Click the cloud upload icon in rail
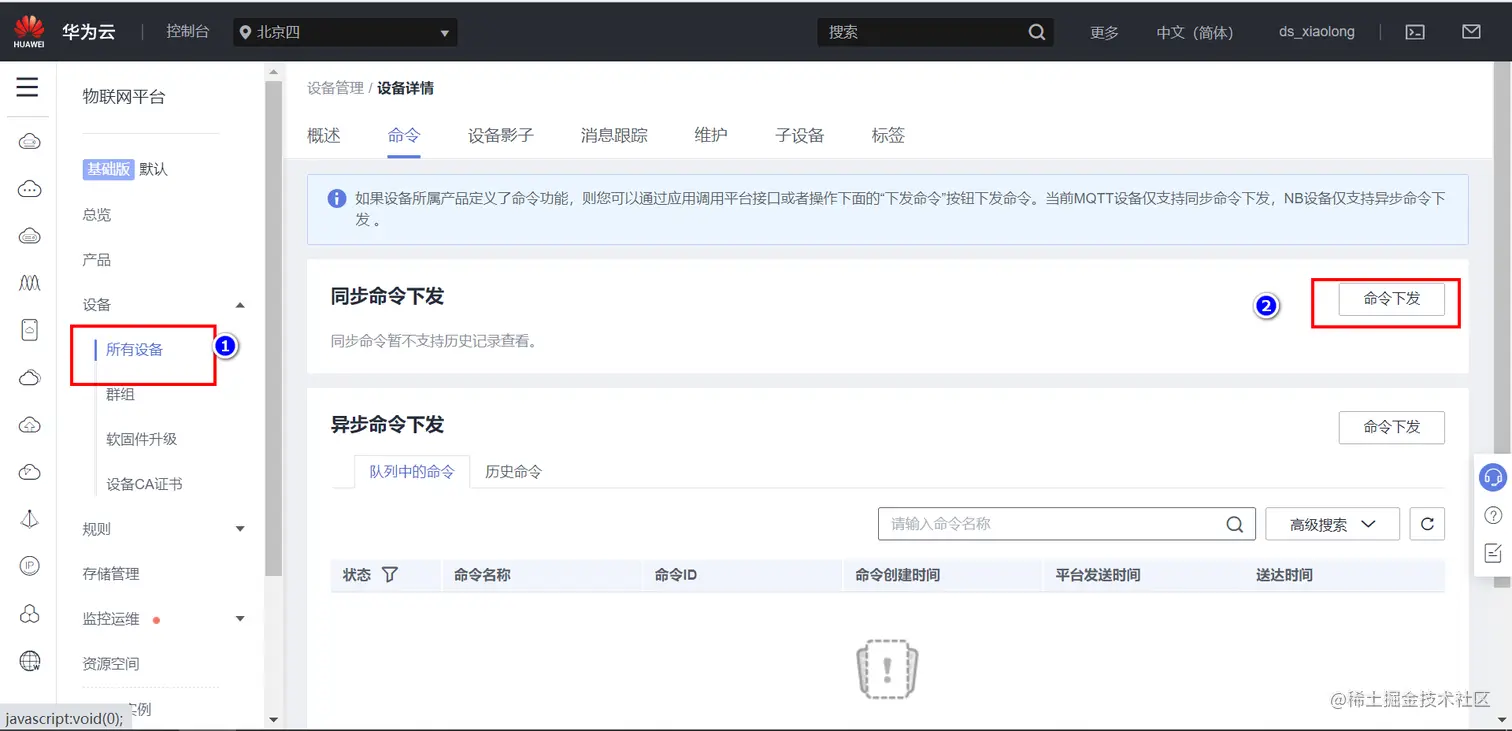 tap(30, 425)
